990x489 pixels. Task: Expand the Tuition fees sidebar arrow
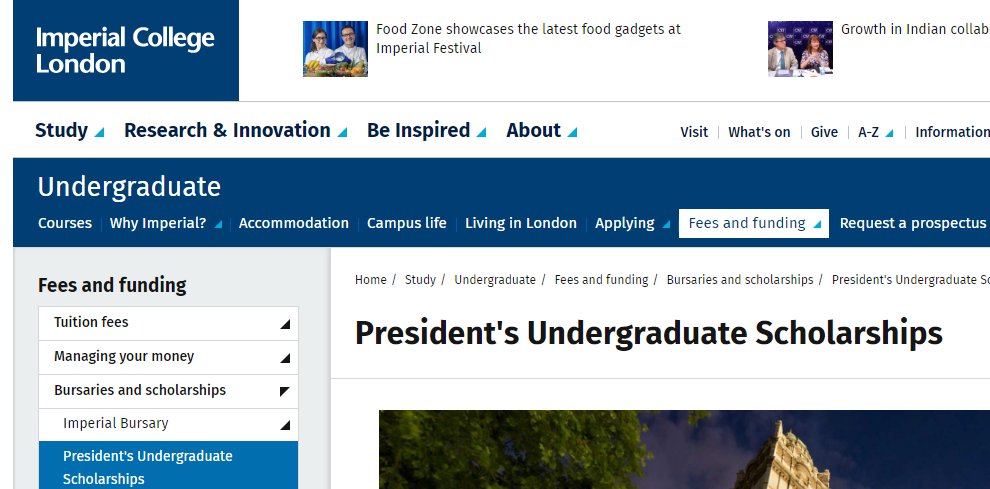pyautogui.click(x=285, y=324)
